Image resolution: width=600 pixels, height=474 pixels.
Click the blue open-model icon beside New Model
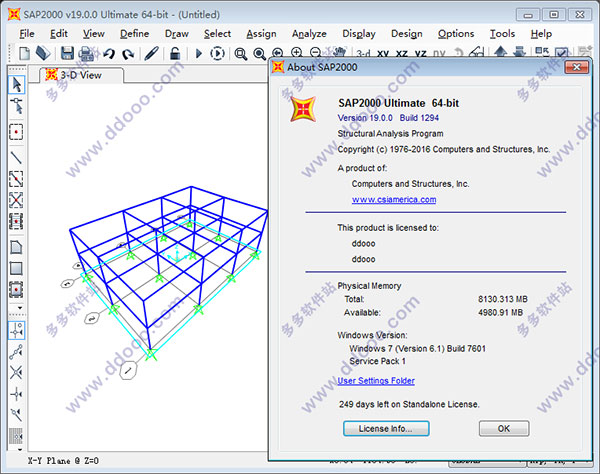(x=43, y=53)
